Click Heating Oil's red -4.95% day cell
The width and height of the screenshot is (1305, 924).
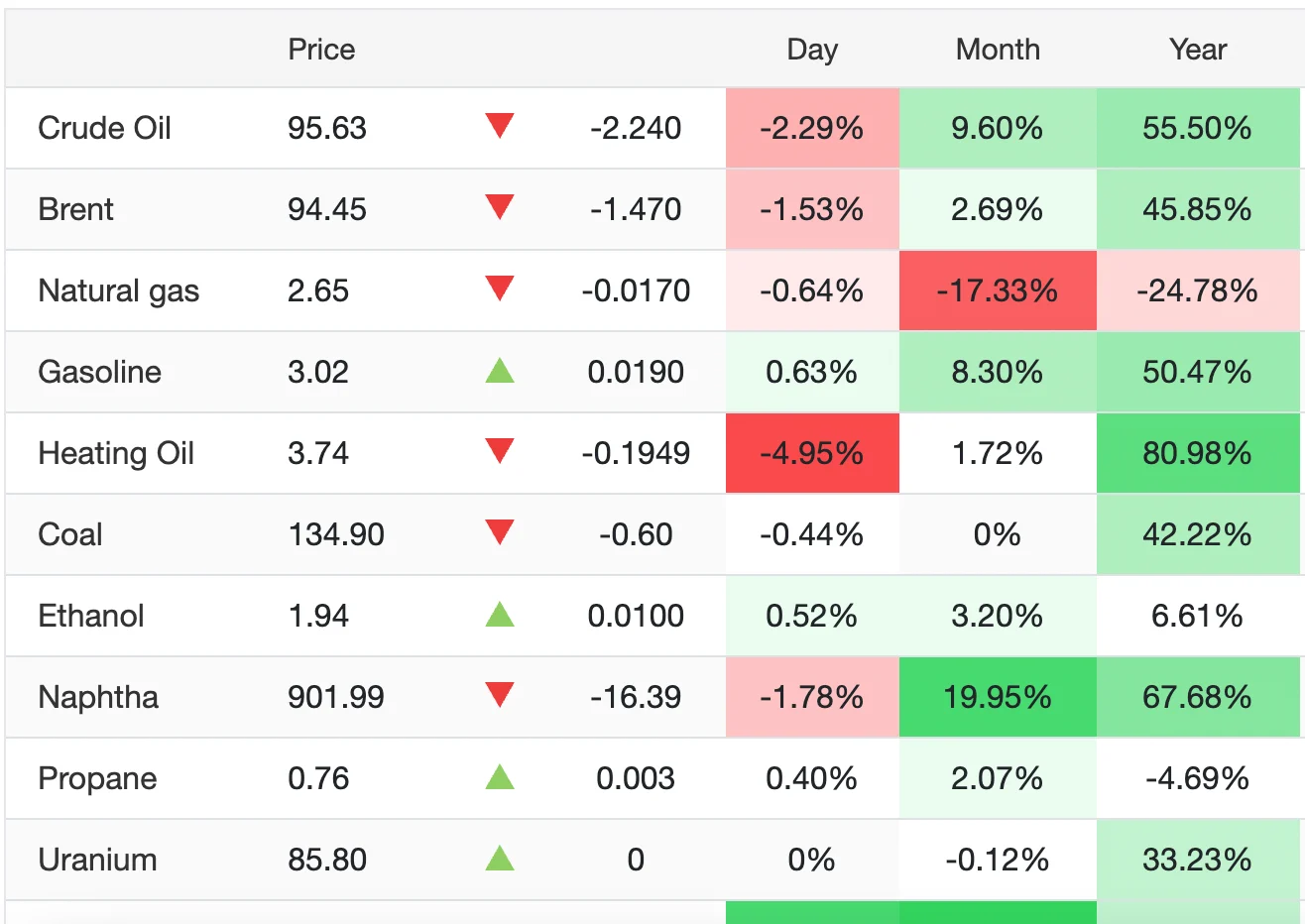click(x=812, y=453)
